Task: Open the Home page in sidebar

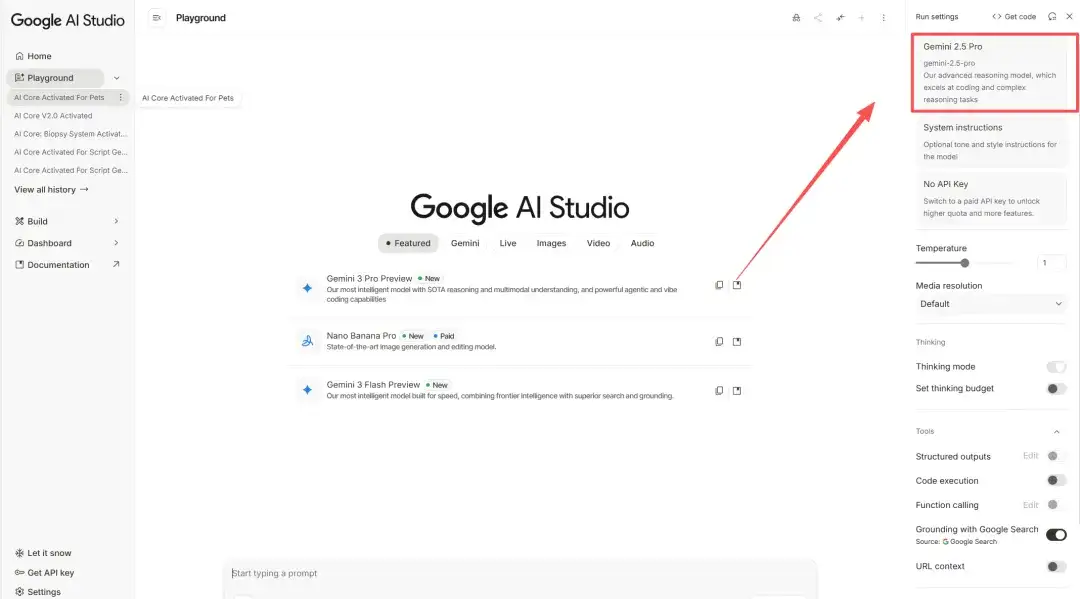Action: point(33,56)
